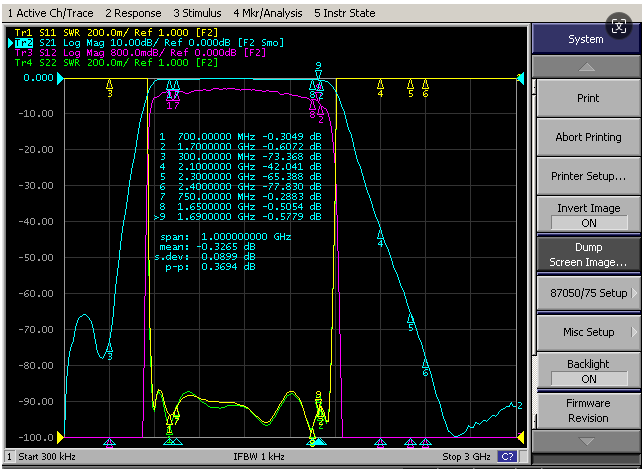
Task: Click the Stop 3 GHz stimulus value
Action: pyautogui.click(x=466, y=457)
